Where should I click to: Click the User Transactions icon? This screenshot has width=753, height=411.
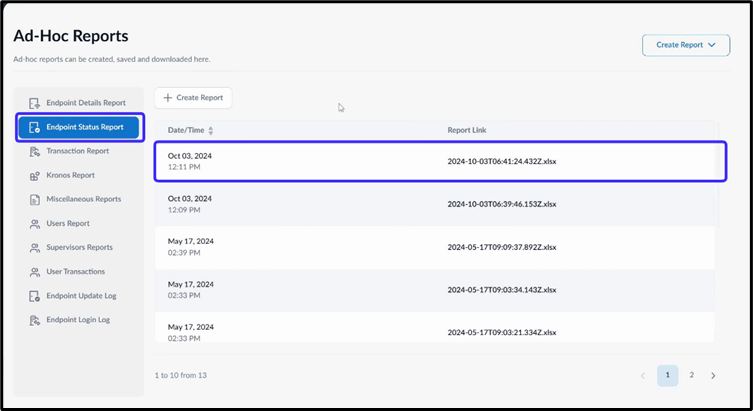click(x=34, y=272)
